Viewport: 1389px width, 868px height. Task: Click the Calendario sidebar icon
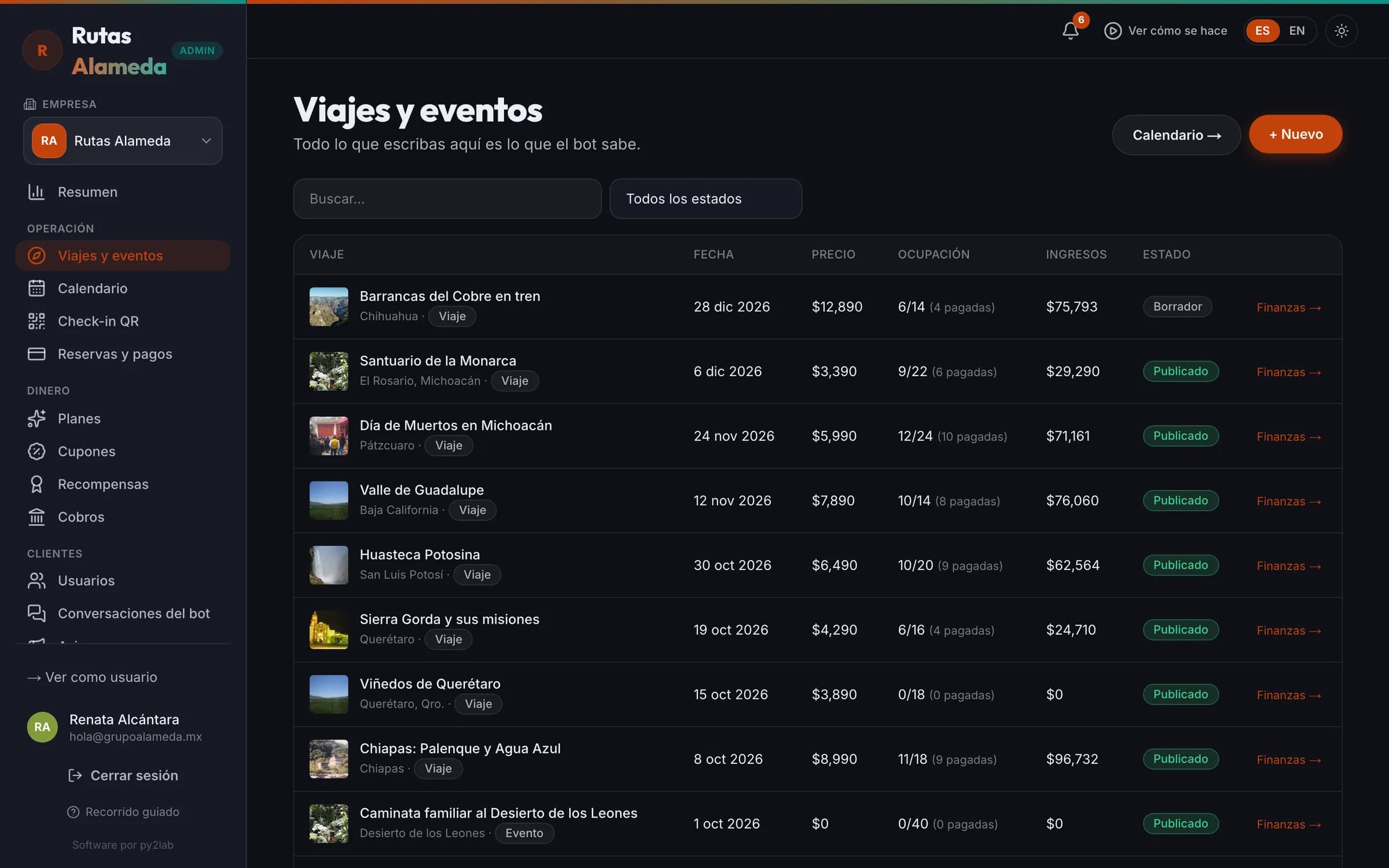36,288
